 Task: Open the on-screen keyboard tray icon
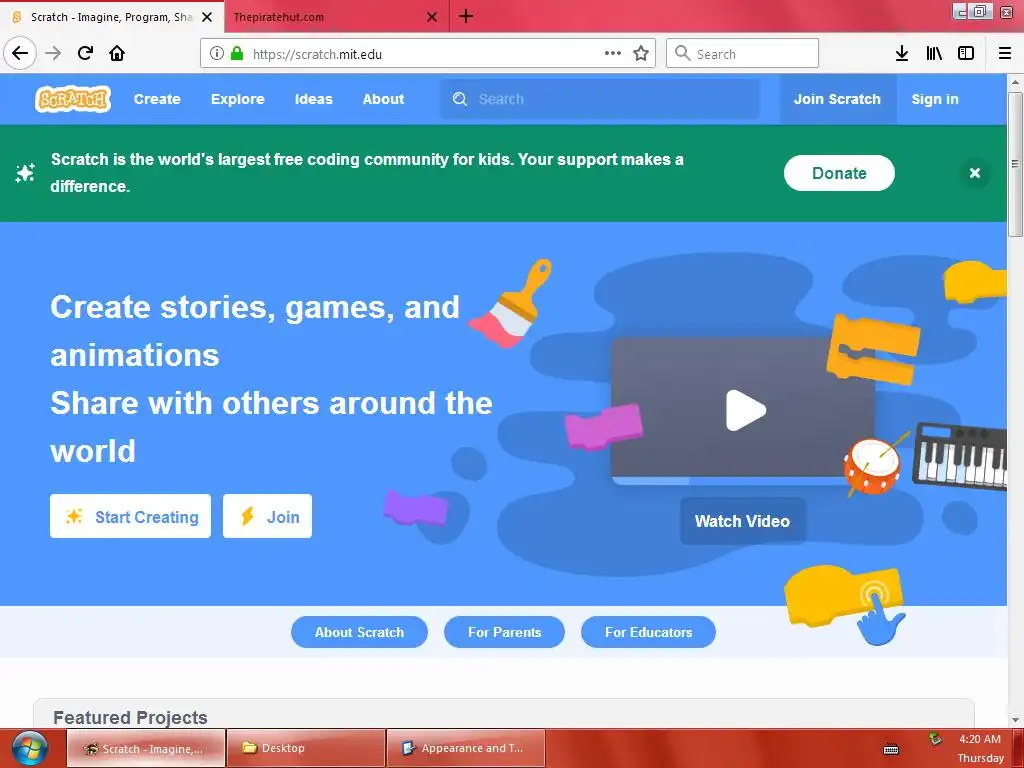tap(891, 750)
